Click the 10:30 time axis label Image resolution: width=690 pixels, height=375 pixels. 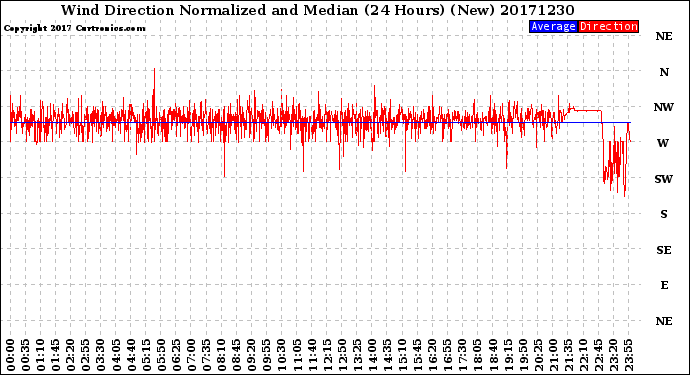click(x=282, y=355)
